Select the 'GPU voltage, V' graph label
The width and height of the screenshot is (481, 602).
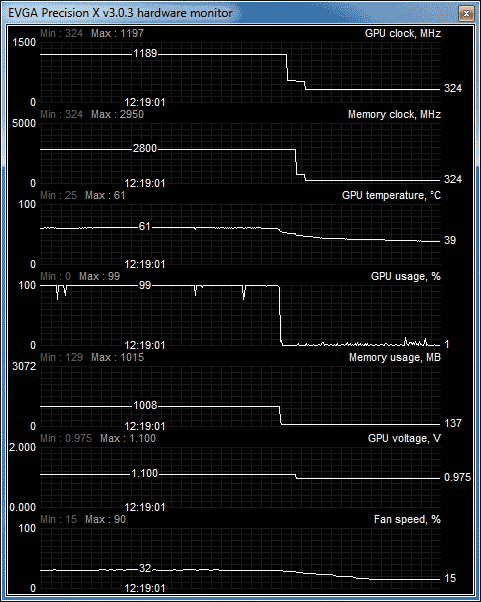404,438
